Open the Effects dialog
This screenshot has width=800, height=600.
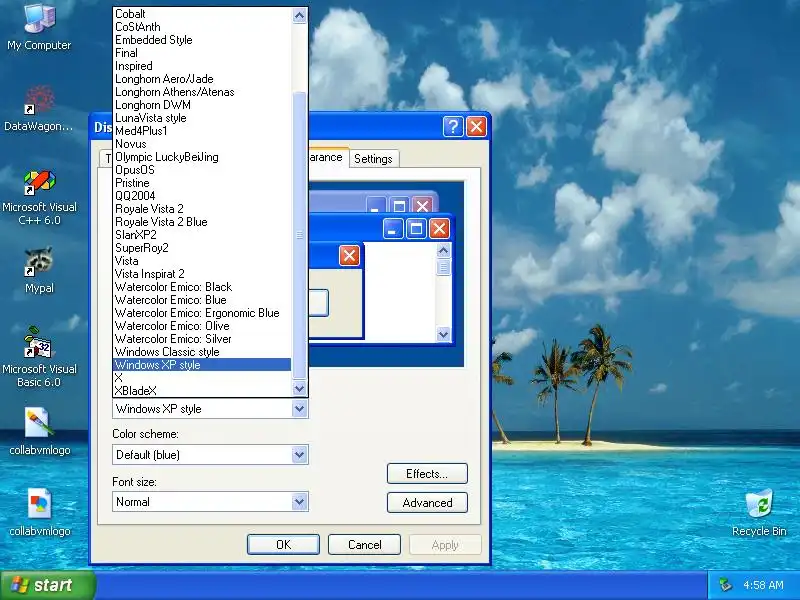coord(427,473)
